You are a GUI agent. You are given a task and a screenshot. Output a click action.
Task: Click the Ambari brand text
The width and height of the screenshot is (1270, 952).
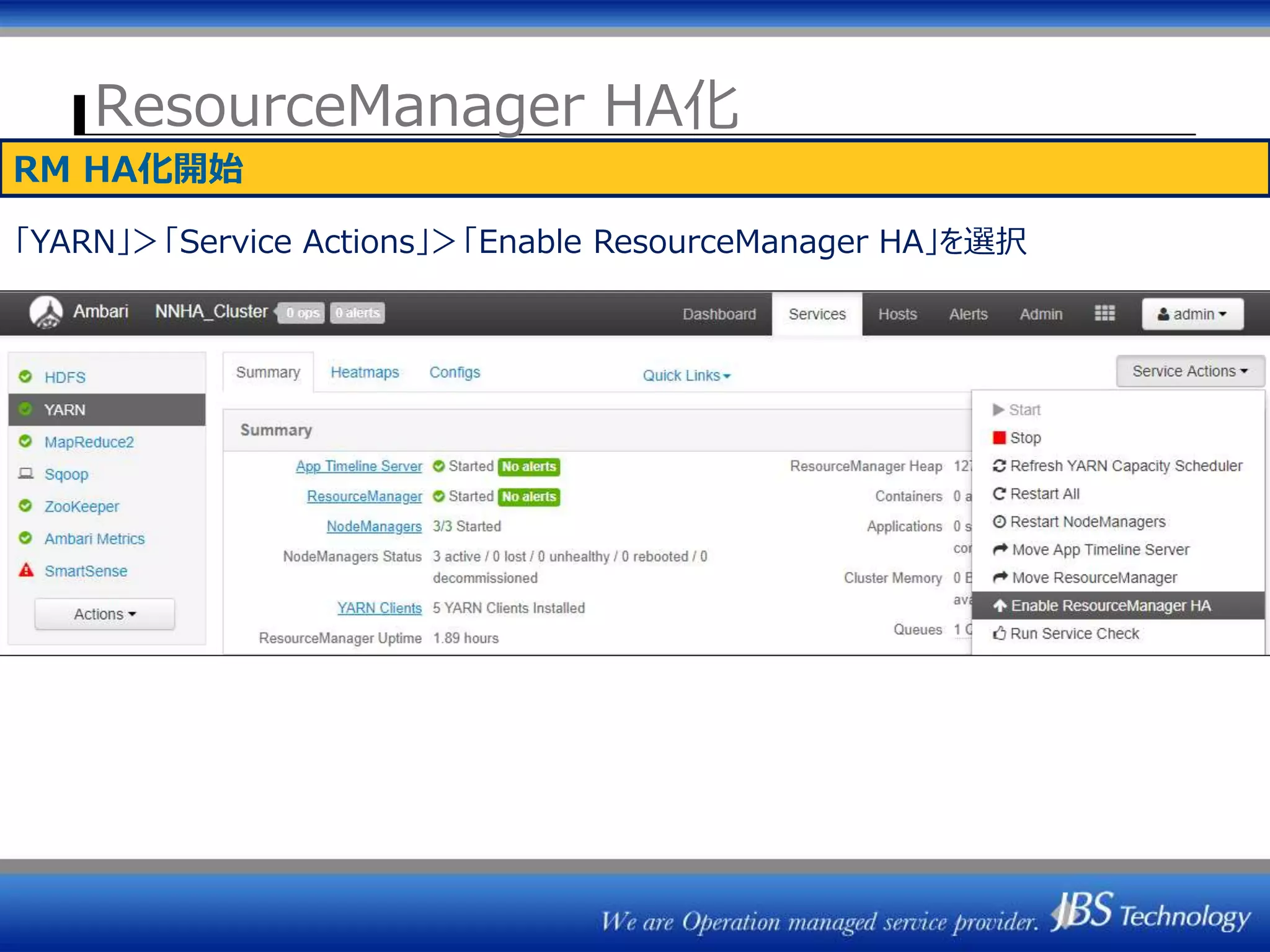tap(100, 311)
